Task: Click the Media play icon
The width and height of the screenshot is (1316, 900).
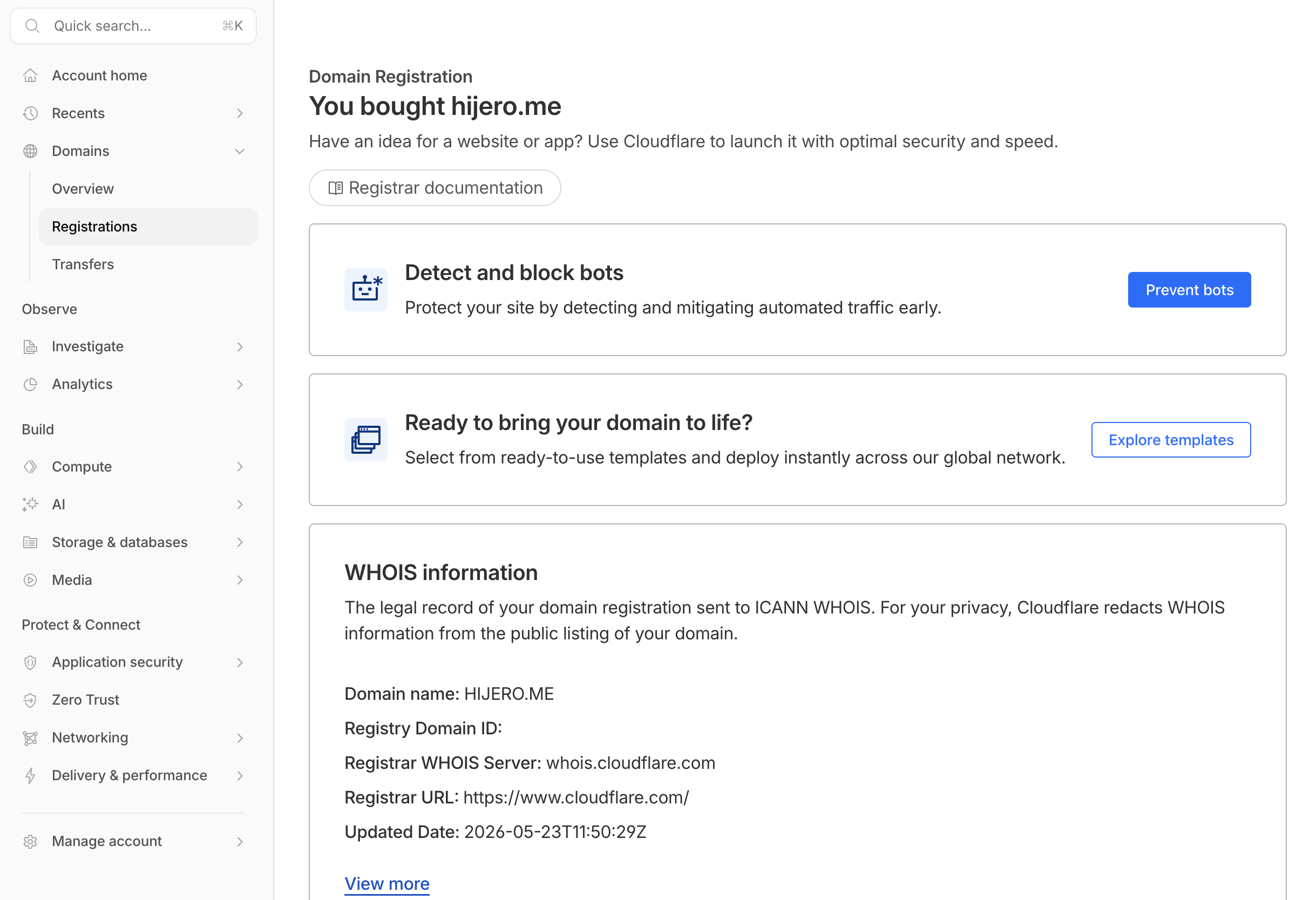Action: pyautogui.click(x=31, y=579)
